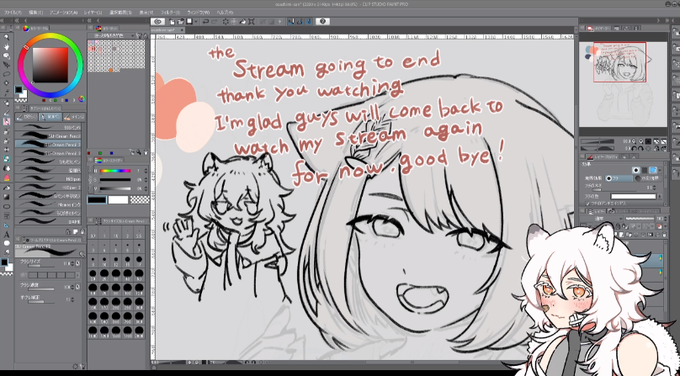The image size is (680, 376).
Task: Open the フィルター (Filter) menu
Action: pyautogui.click(x=170, y=12)
